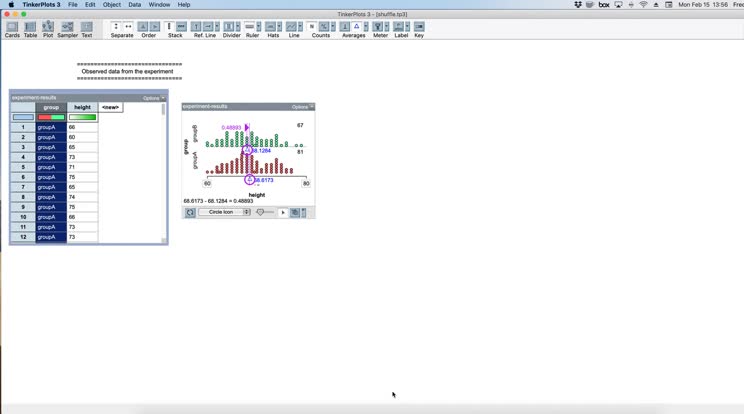
Task: Click the height green gradient swatch
Action: click(x=83, y=117)
